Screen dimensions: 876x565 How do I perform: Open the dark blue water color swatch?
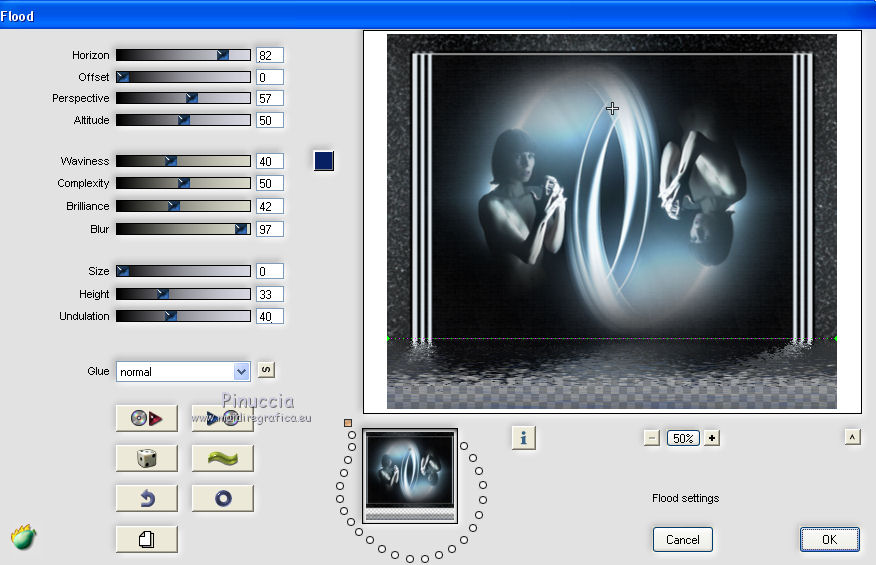[324, 161]
